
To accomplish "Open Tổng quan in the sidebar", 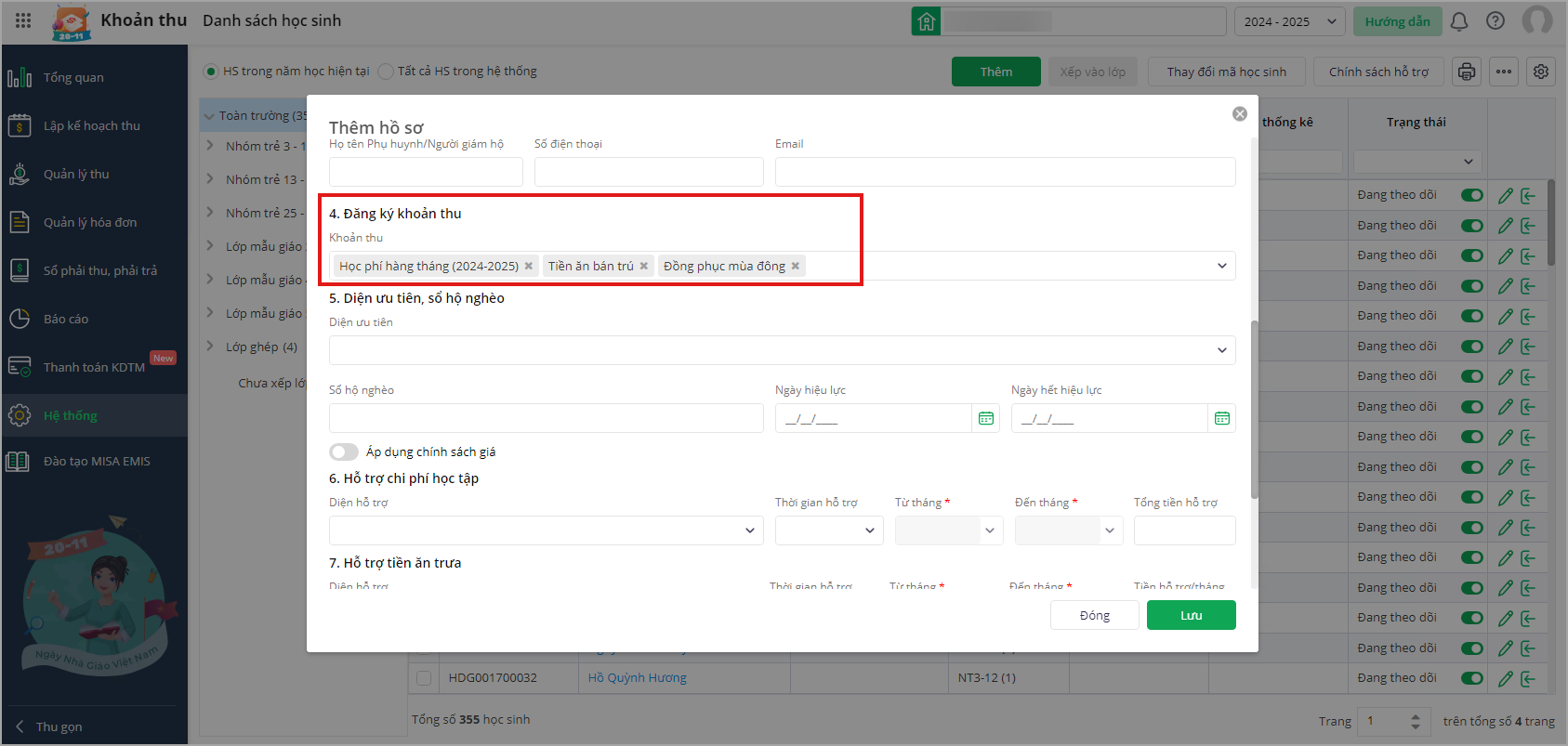I will click(x=94, y=77).
